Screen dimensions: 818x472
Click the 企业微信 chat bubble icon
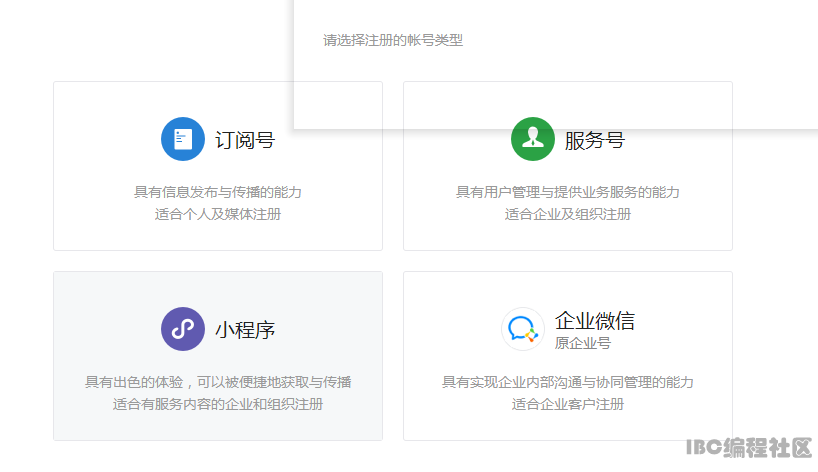tap(523, 329)
